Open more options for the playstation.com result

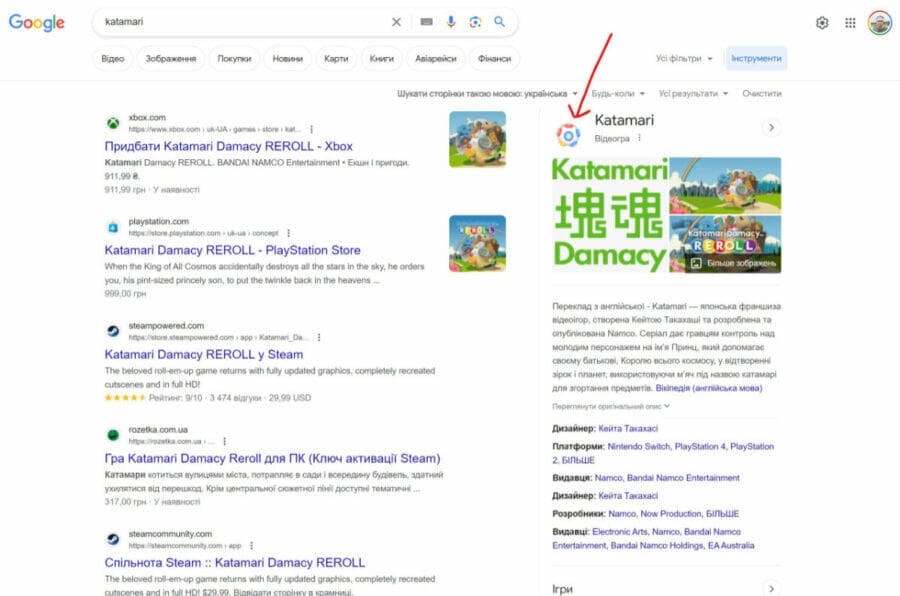tap(289, 233)
